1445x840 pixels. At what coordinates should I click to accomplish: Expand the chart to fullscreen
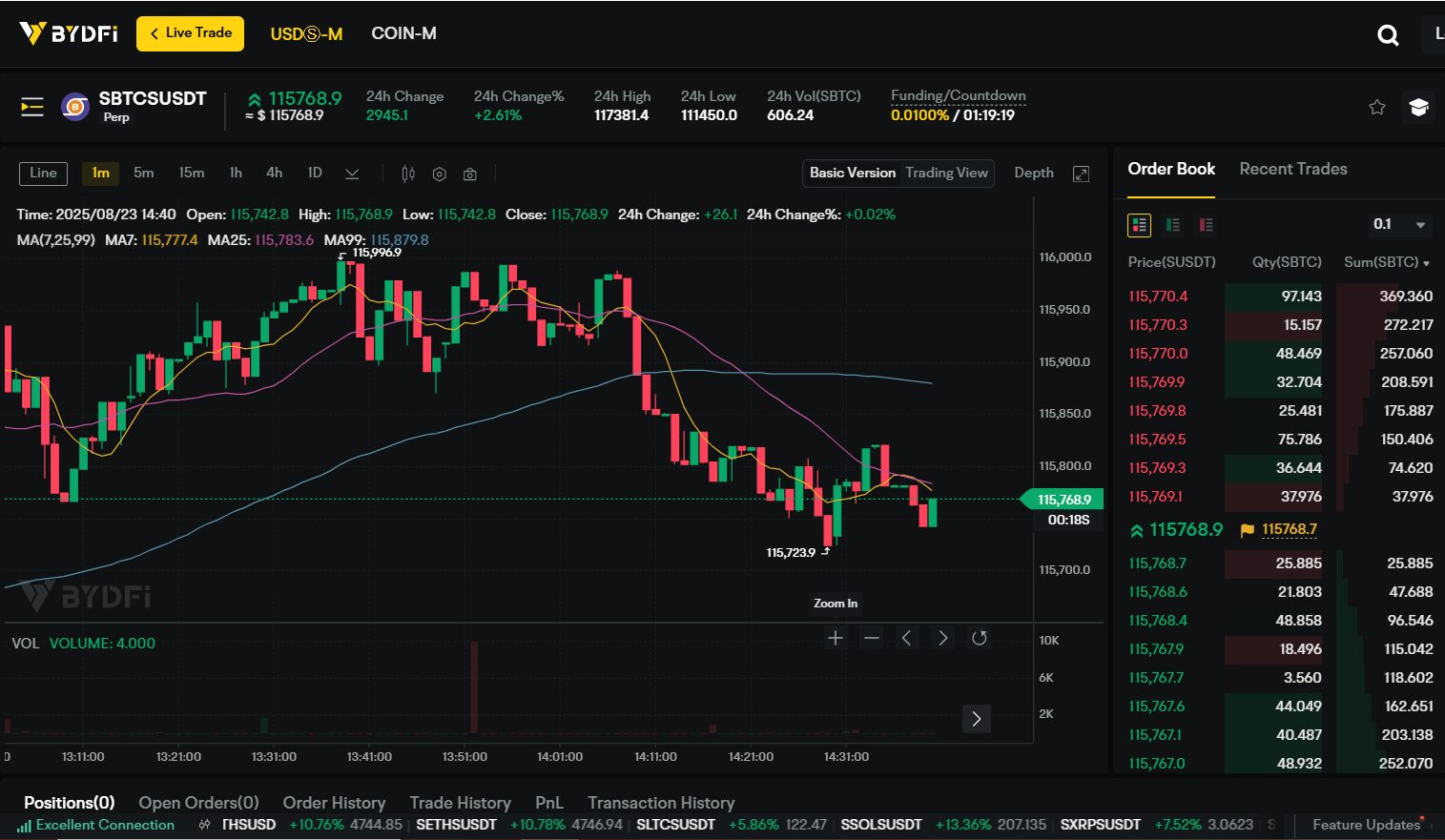1081,174
